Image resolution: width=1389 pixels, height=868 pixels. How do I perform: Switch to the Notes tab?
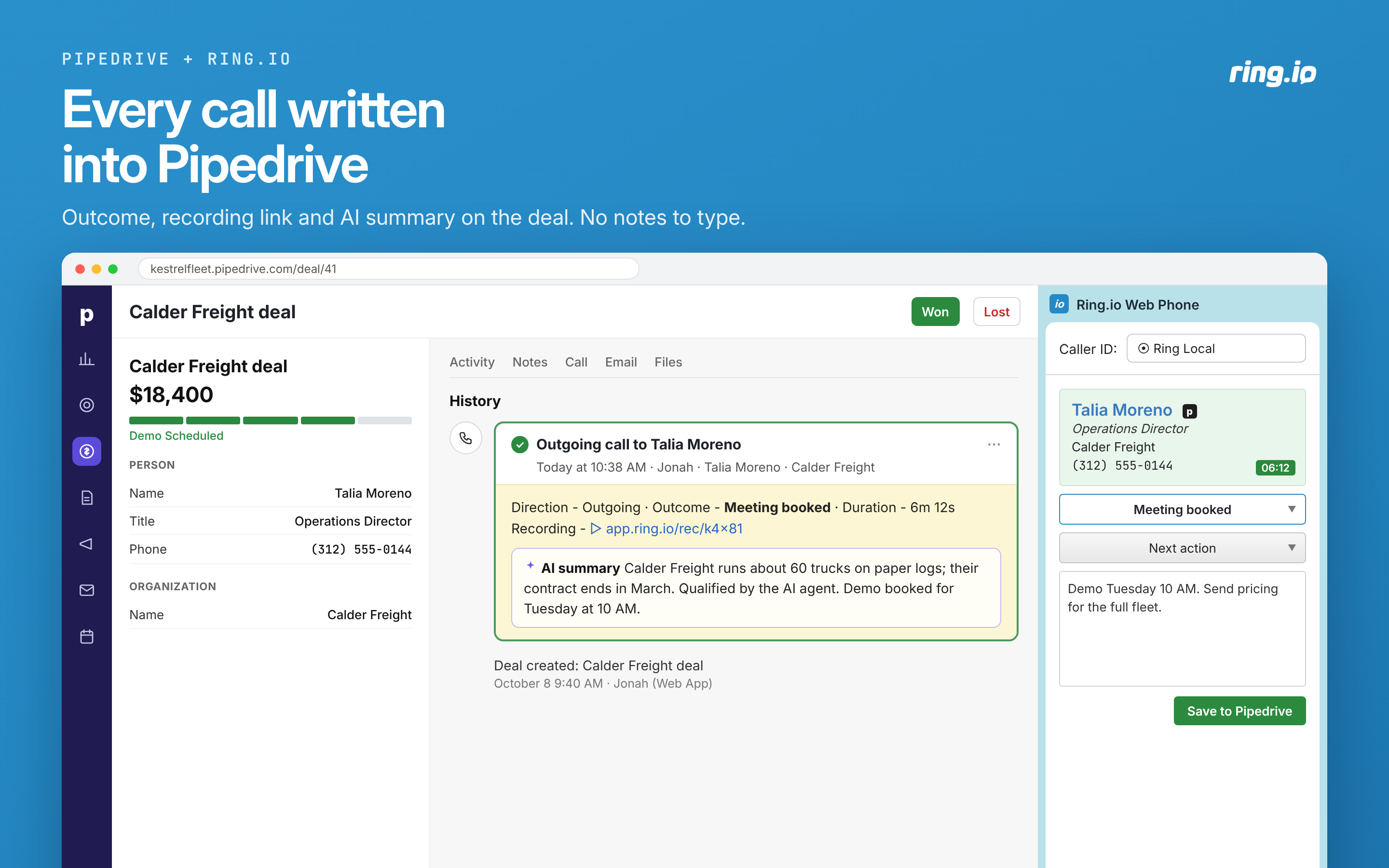point(530,362)
